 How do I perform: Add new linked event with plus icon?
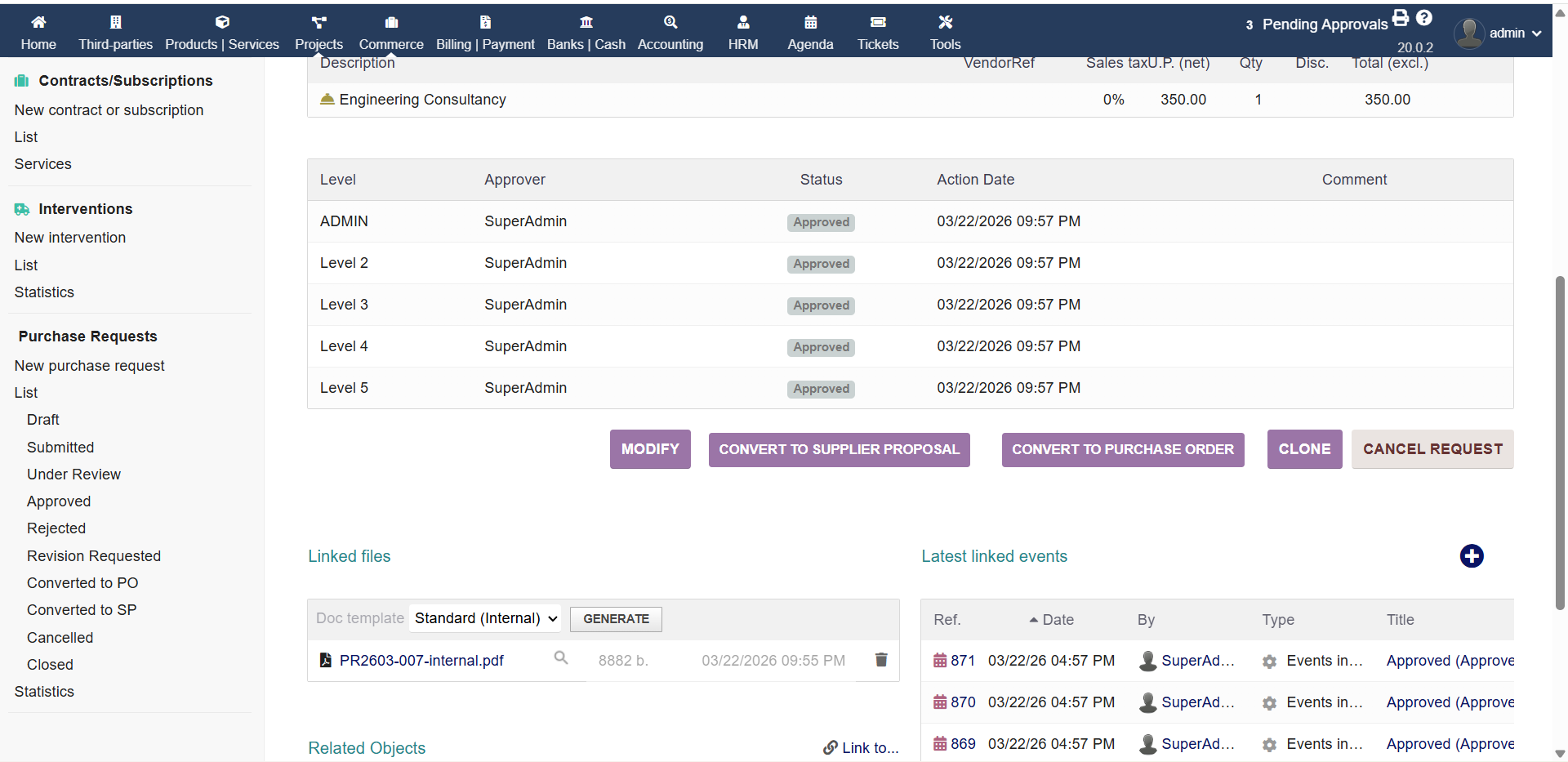click(1472, 556)
